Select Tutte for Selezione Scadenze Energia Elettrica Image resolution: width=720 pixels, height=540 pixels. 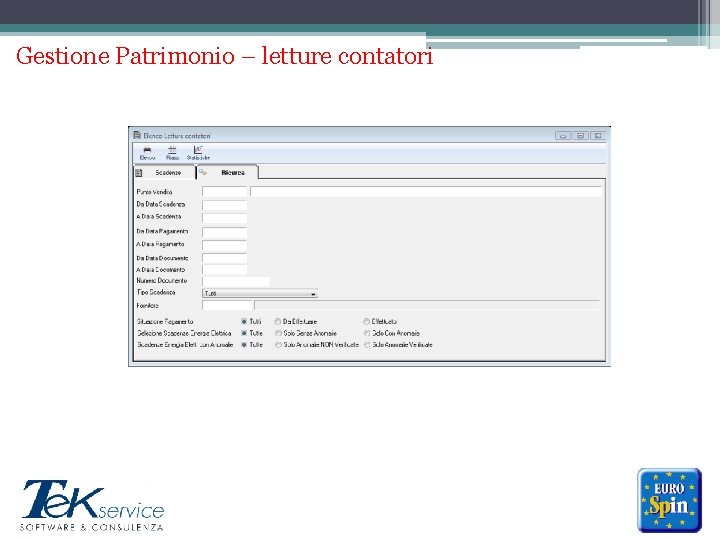pyautogui.click(x=244, y=333)
